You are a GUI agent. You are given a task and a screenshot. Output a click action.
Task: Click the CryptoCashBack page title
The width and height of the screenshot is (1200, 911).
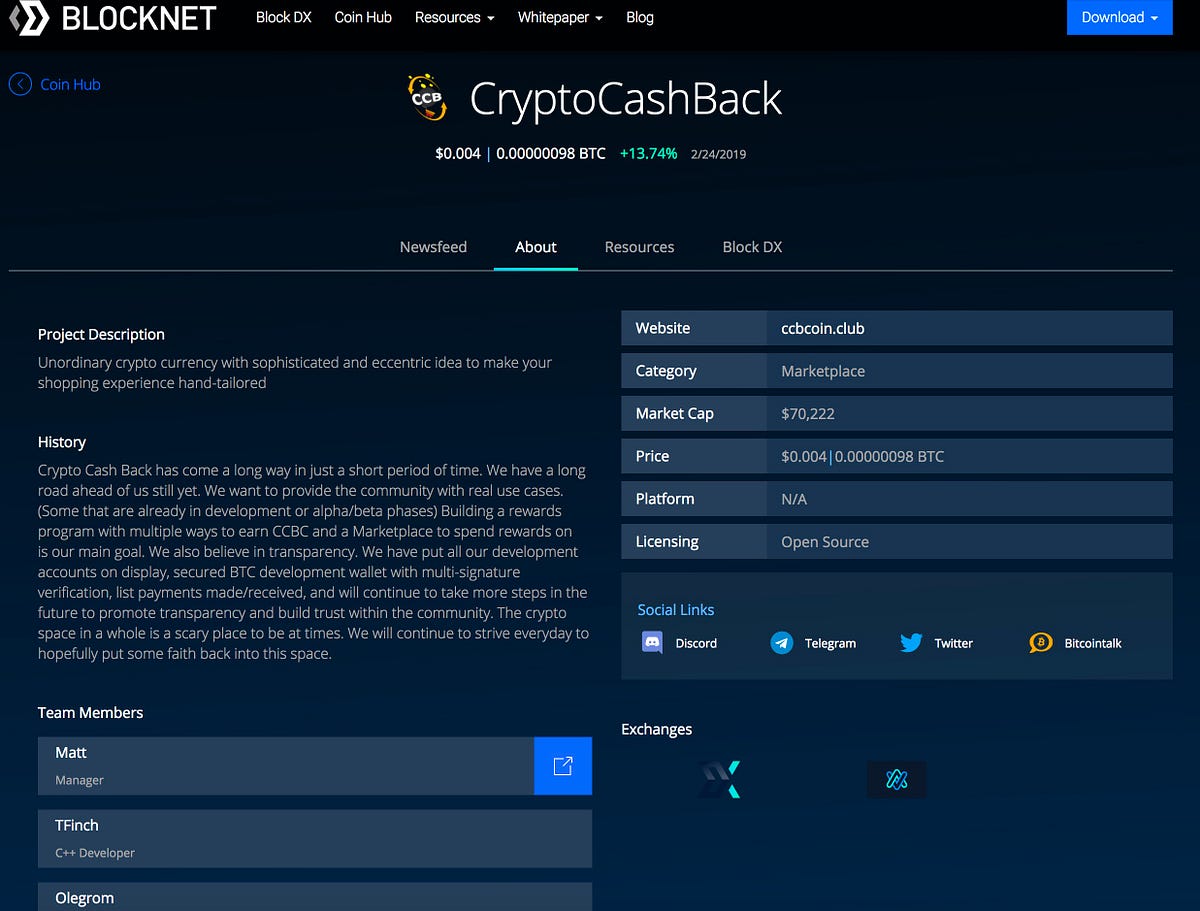(626, 98)
